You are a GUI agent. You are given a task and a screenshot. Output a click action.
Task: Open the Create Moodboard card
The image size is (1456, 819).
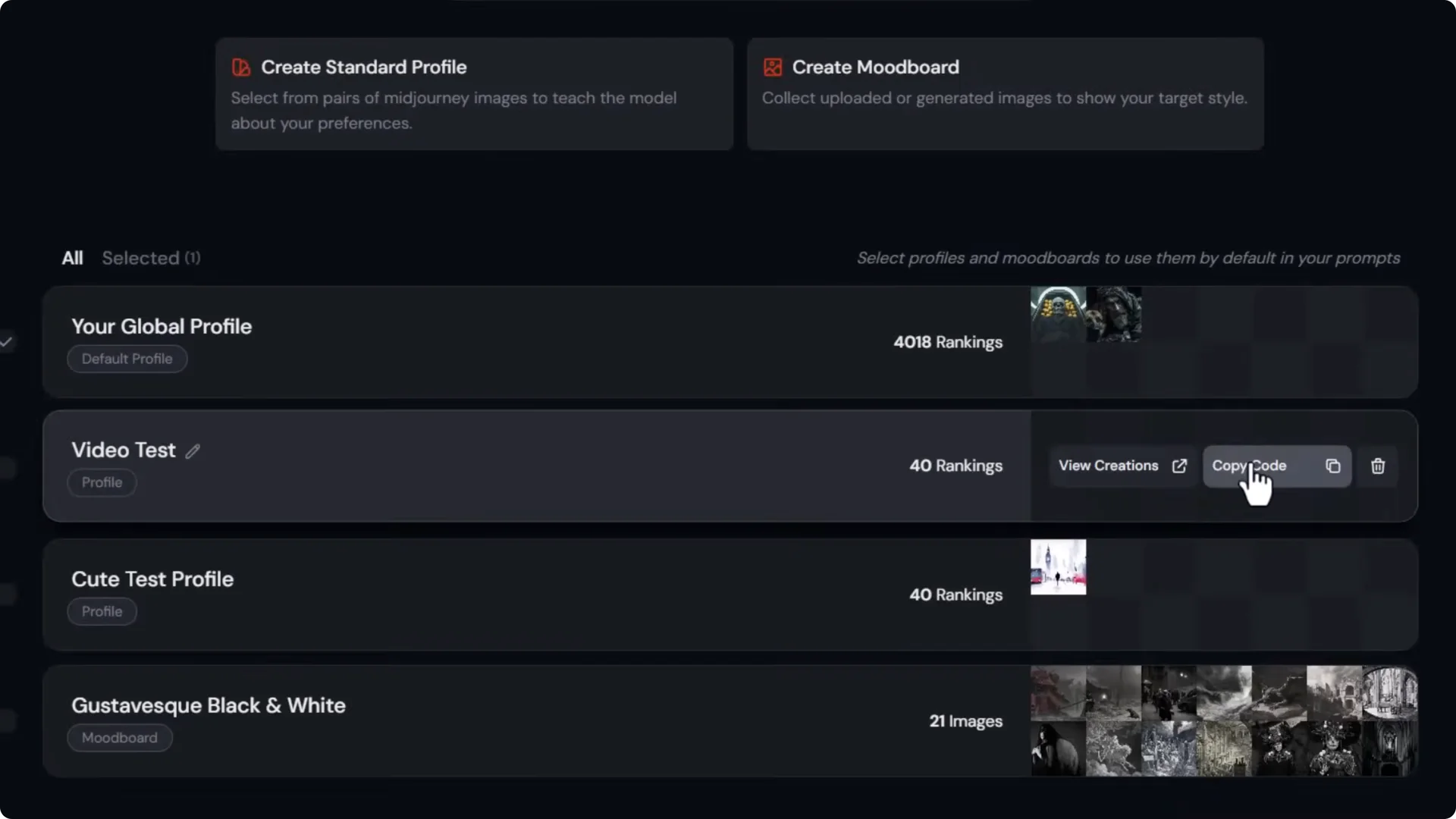pos(1006,93)
